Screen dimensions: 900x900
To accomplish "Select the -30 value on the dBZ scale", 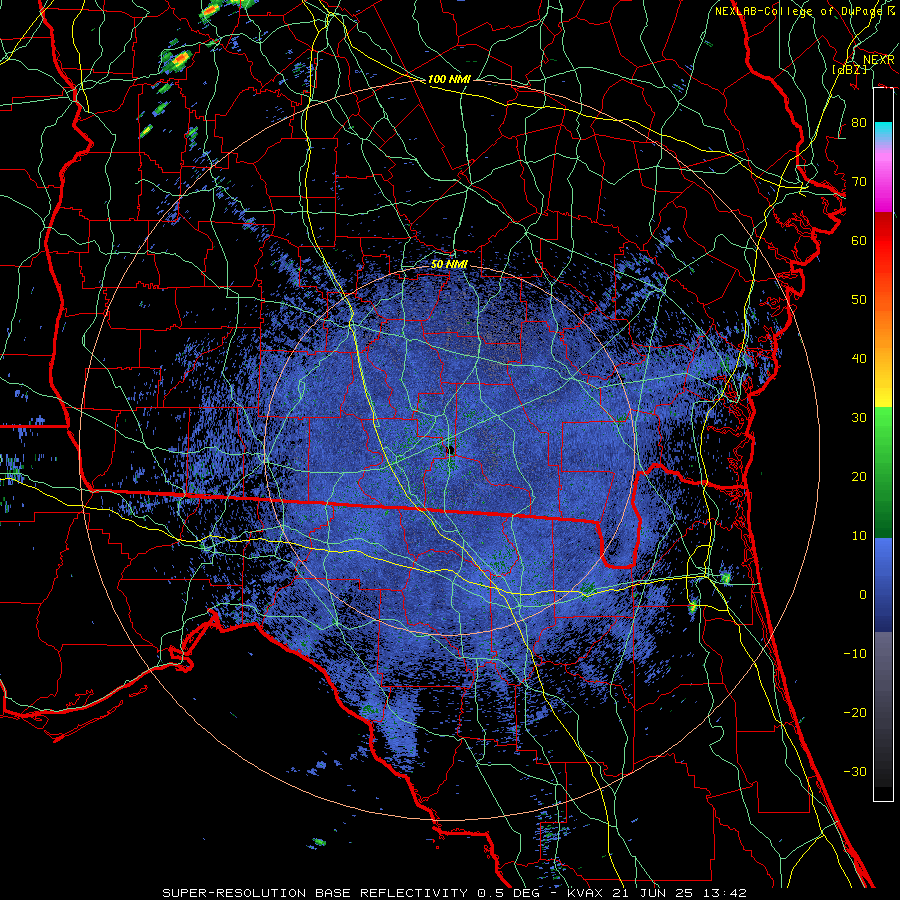I will pyautogui.click(x=855, y=771).
